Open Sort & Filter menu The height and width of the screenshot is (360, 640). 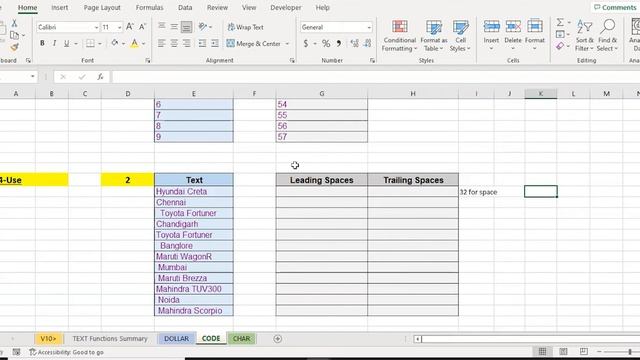pos(584,36)
